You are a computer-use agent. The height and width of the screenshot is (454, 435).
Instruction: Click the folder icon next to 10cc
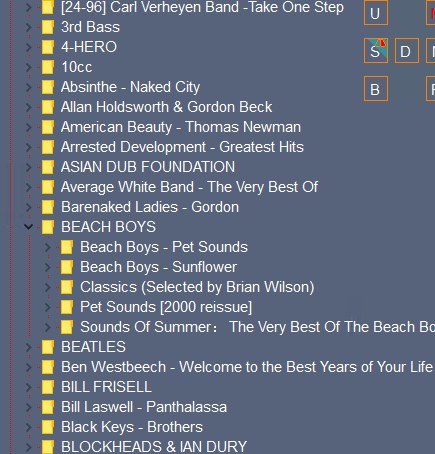click(48, 67)
